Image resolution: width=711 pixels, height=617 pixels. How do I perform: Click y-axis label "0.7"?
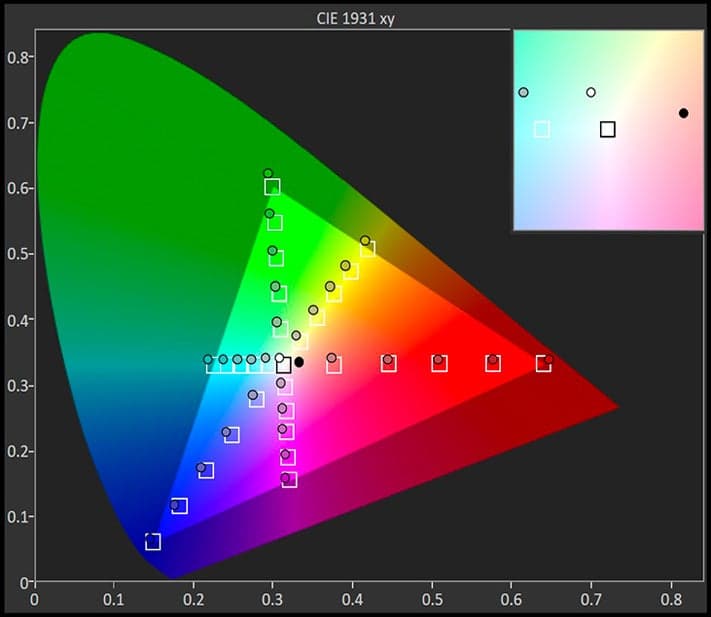click(x=17, y=123)
